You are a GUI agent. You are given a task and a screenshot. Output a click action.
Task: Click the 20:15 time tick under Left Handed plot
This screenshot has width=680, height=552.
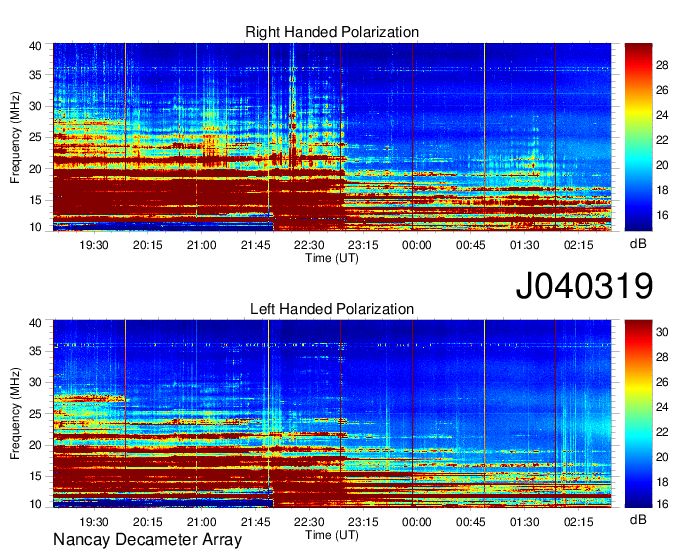147,522
